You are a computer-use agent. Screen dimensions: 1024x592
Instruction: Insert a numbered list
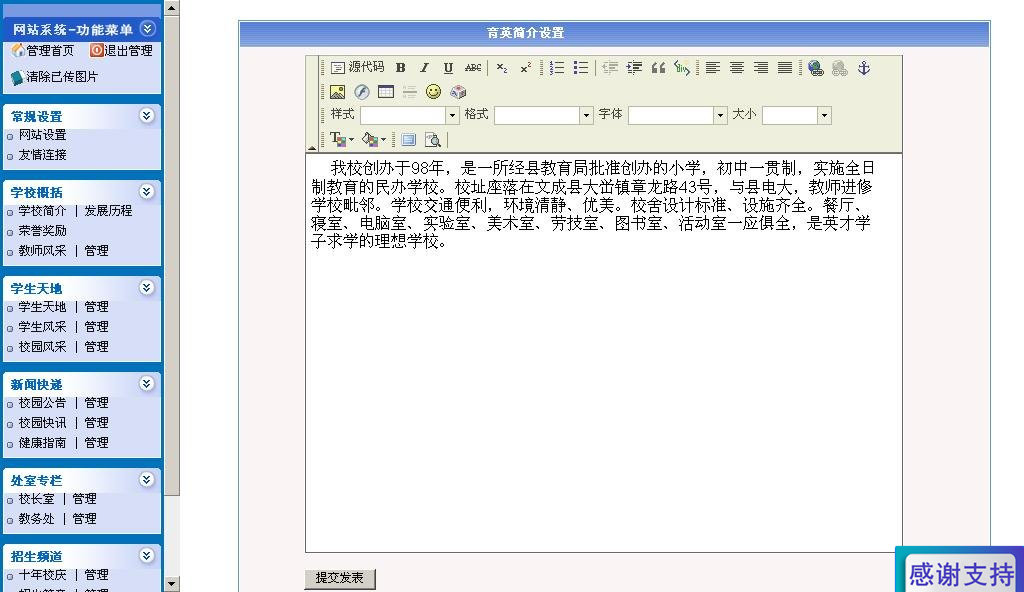[x=556, y=67]
